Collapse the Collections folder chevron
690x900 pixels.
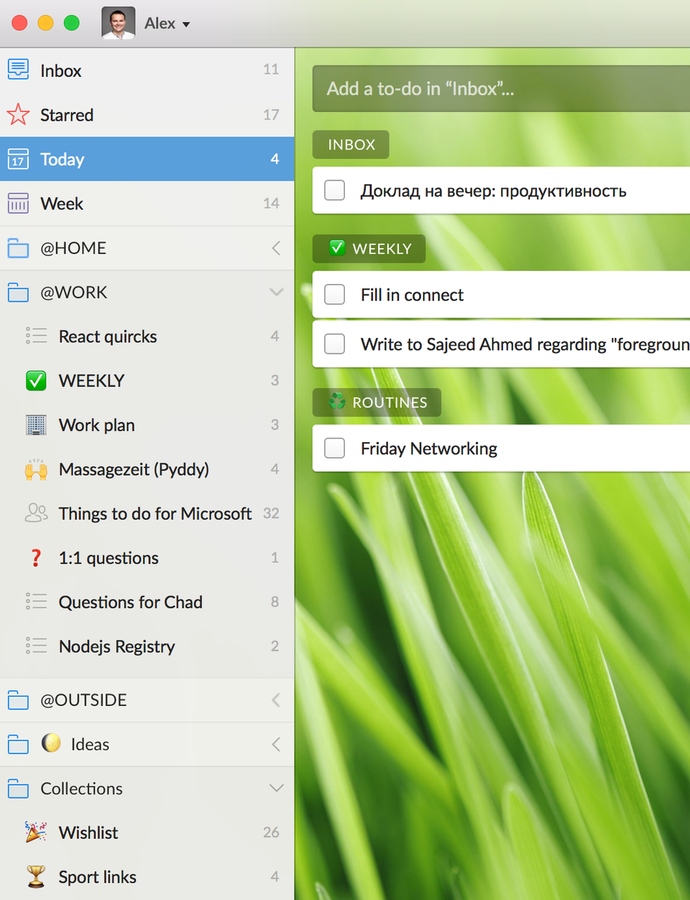(276, 788)
